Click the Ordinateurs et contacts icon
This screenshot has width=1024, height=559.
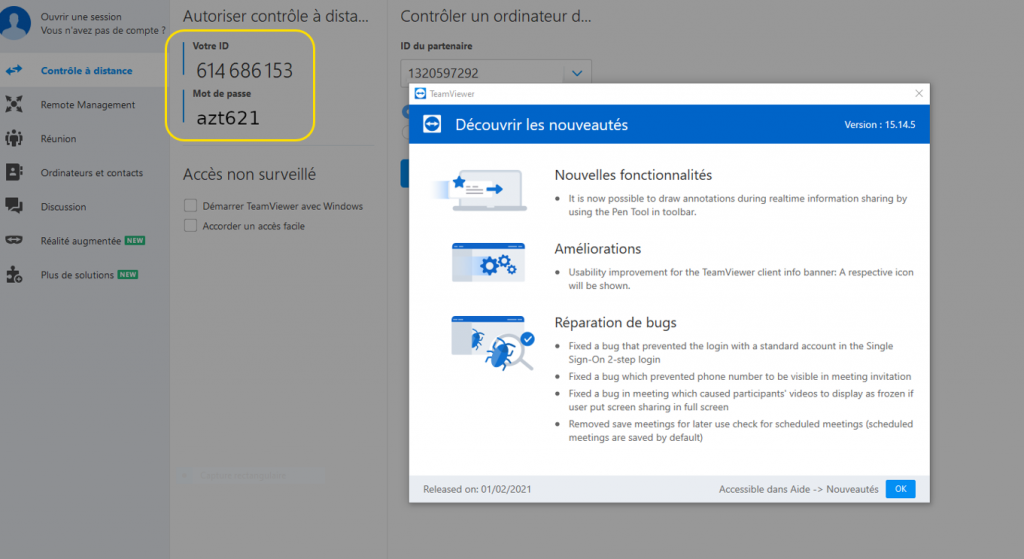[x=14, y=172]
